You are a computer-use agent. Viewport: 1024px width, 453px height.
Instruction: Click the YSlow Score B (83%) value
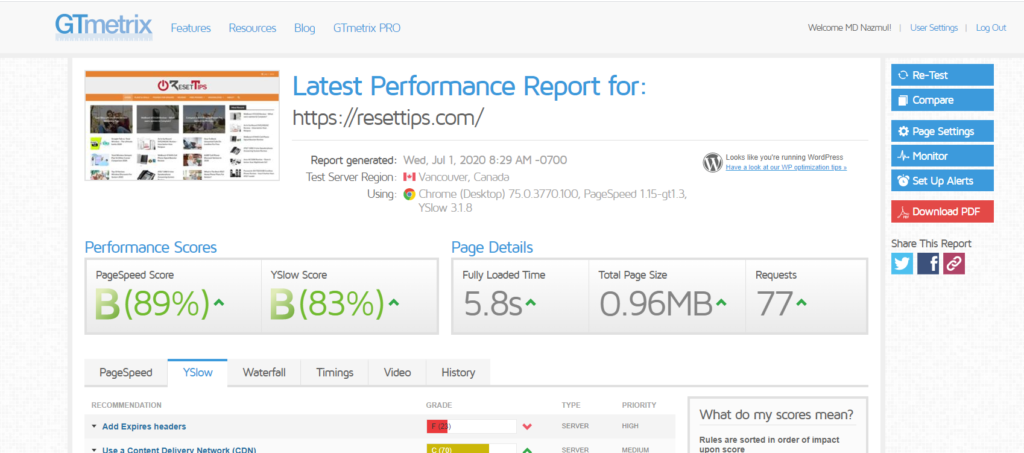pyautogui.click(x=327, y=304)
